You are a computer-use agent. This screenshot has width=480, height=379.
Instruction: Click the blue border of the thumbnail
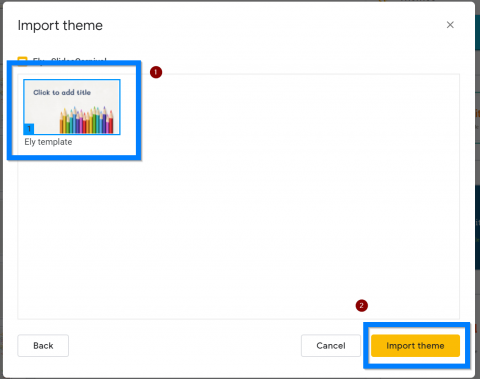[x=72, y=80]
